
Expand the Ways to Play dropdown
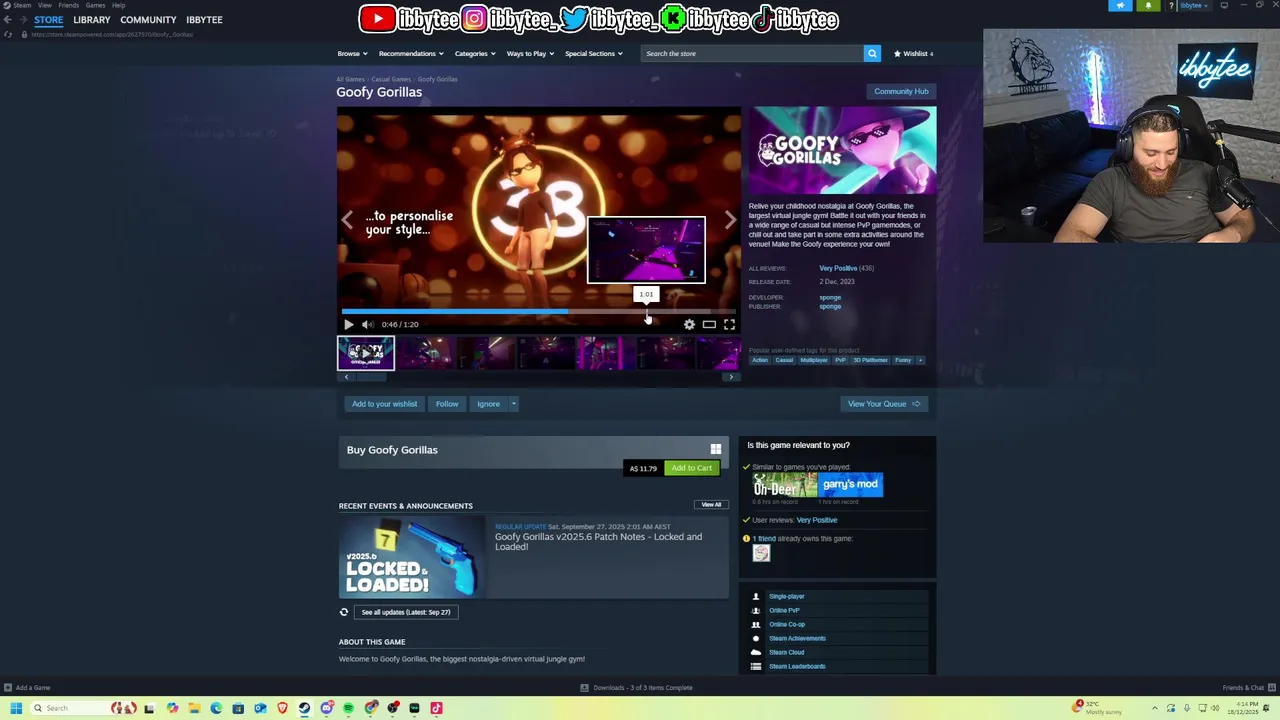(x=530, y=53)
